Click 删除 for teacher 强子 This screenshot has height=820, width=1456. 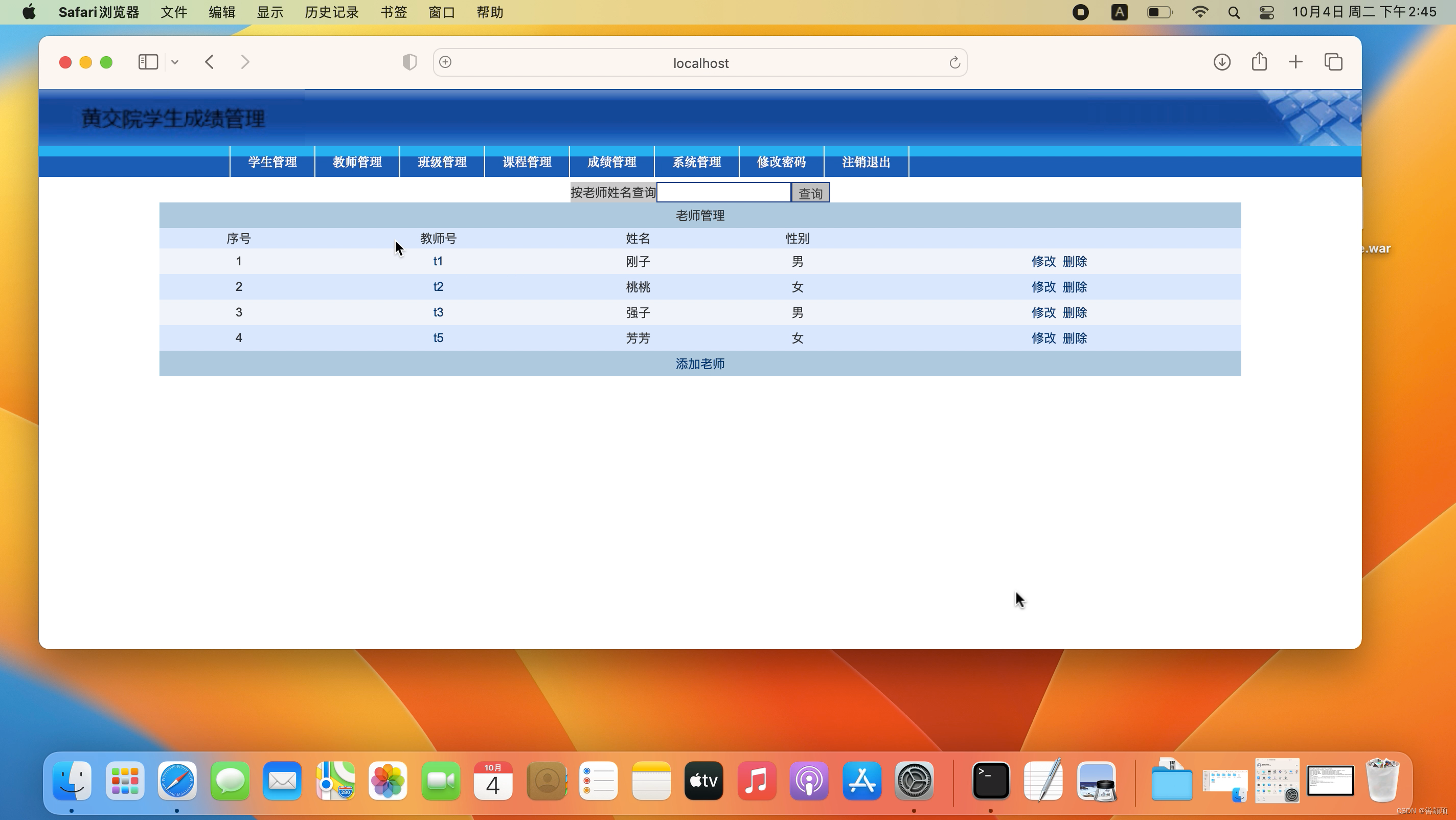coord(1075,312)
